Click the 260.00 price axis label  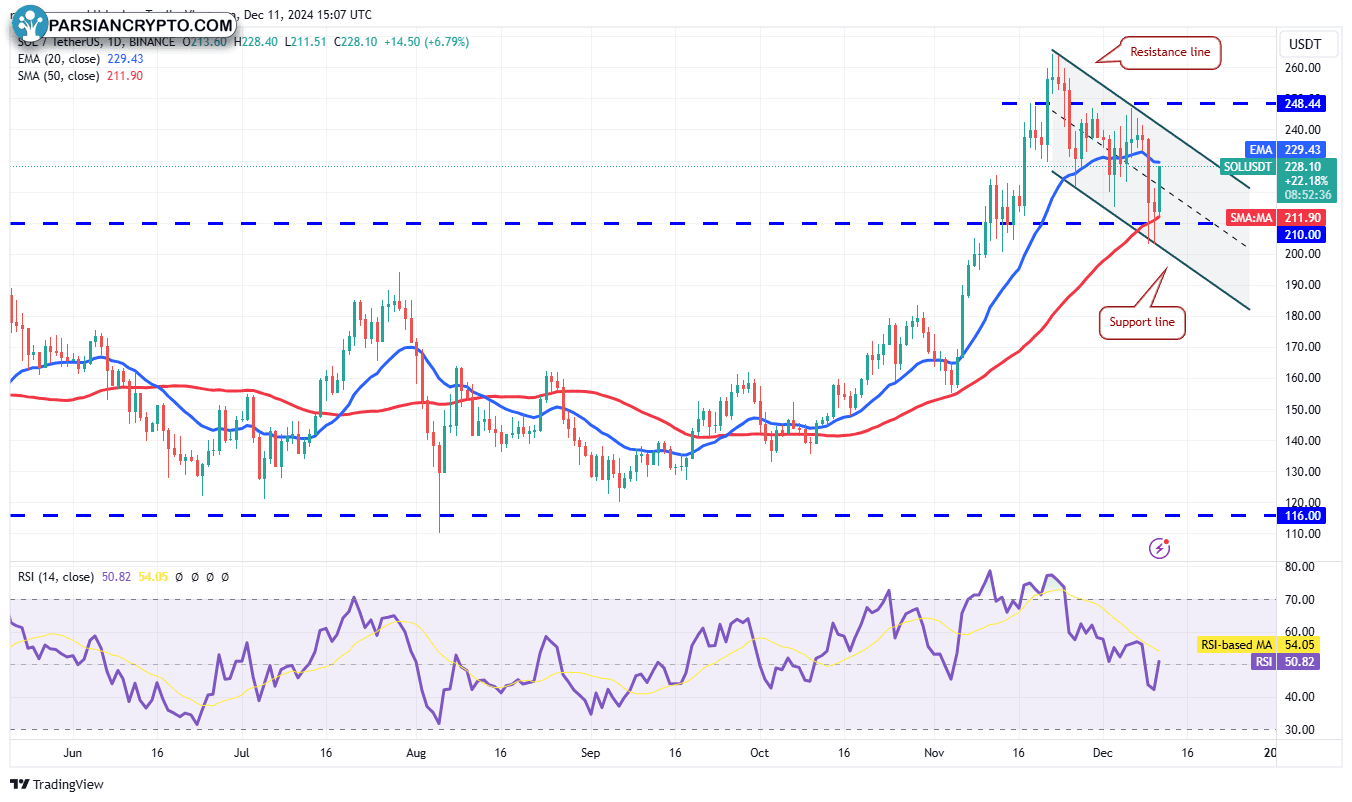(x=1303, y=68)
